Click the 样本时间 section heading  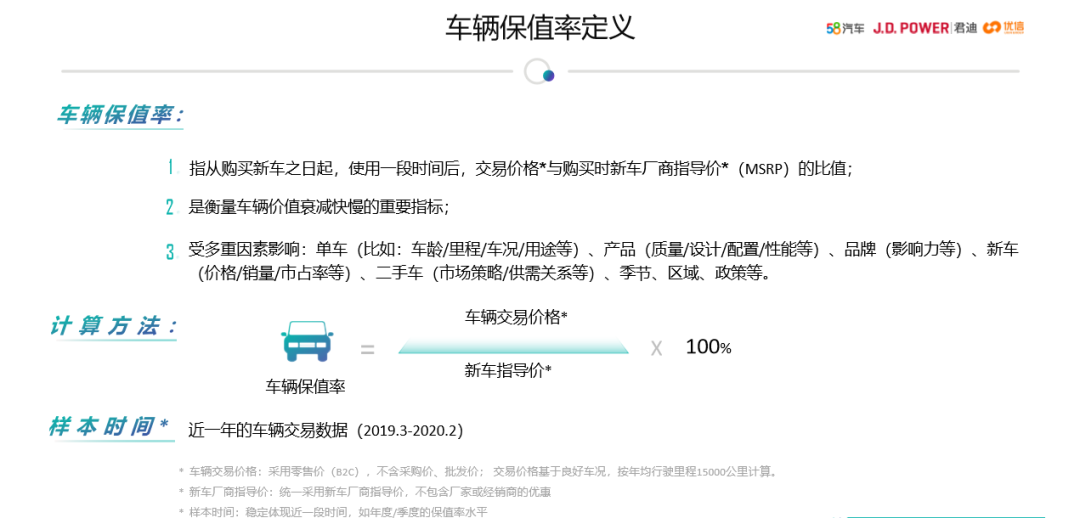[x=108, y=427]
